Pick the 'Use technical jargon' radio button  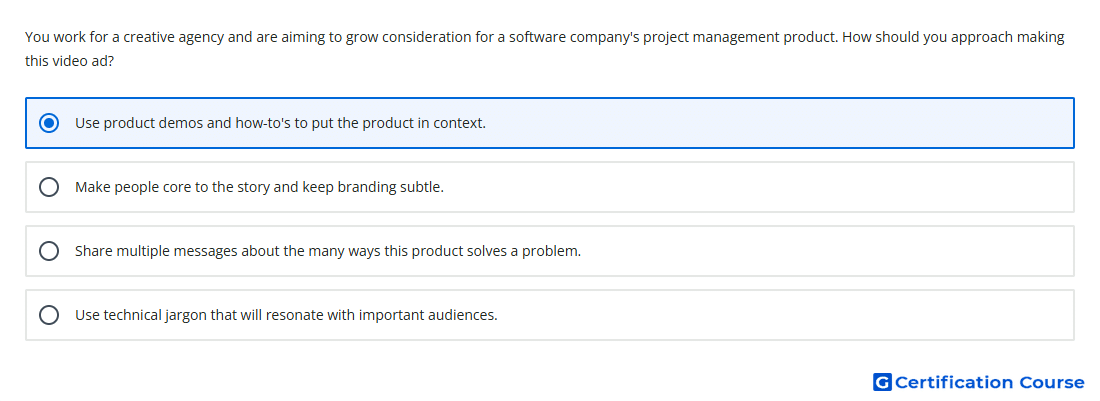(49, 315)
